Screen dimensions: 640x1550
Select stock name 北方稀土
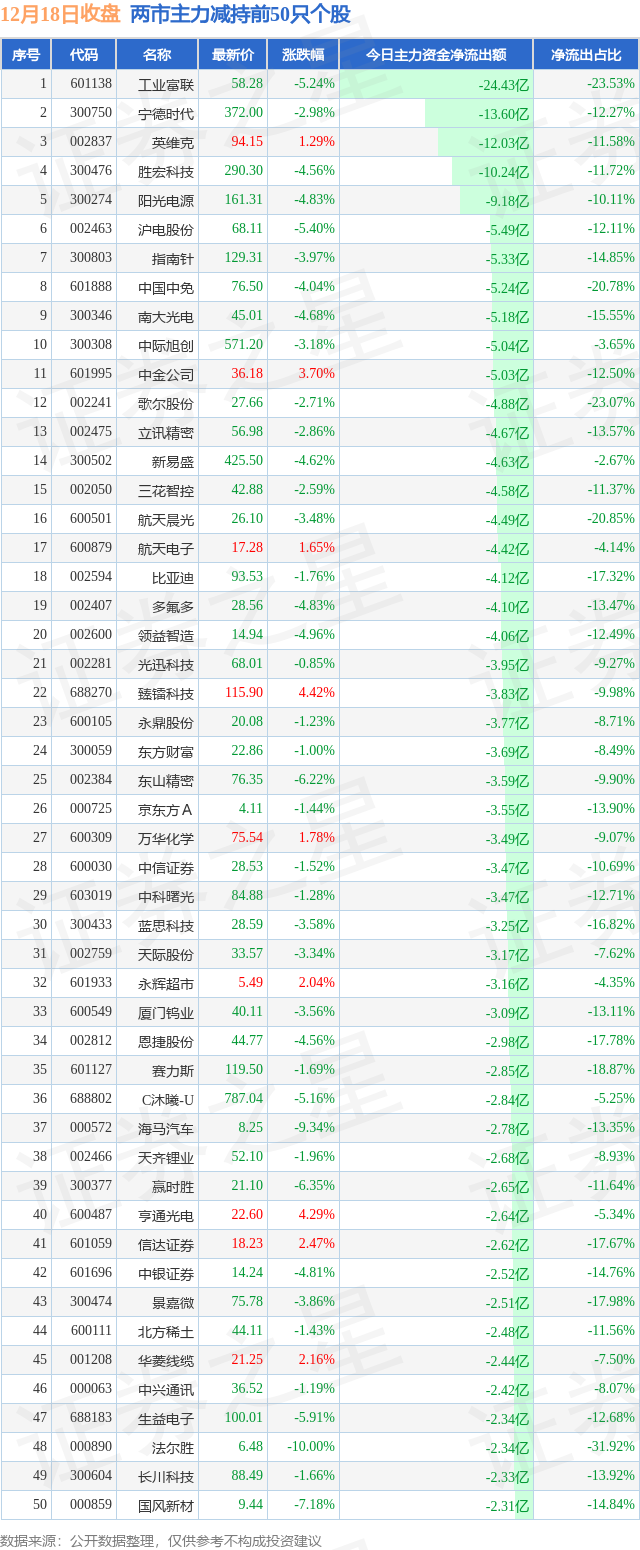tap(166, 1331)
